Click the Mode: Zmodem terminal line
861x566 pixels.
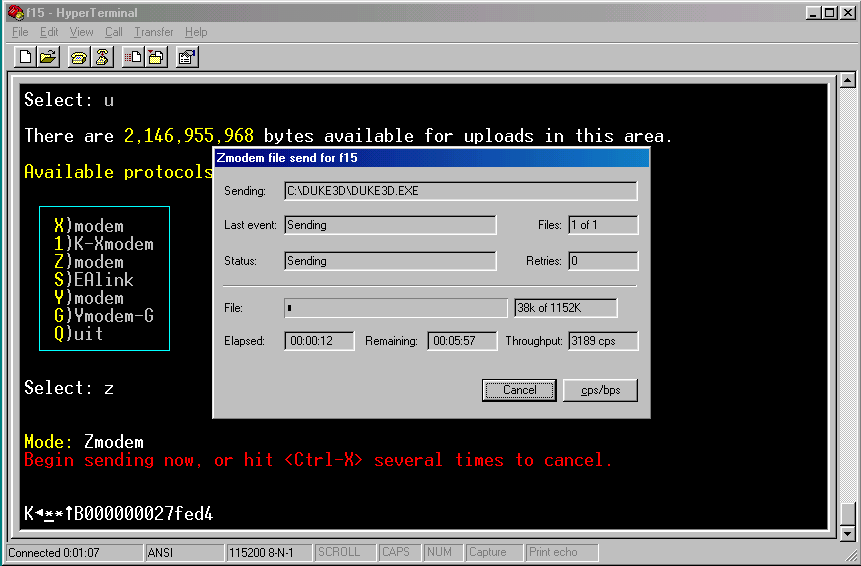84,442
